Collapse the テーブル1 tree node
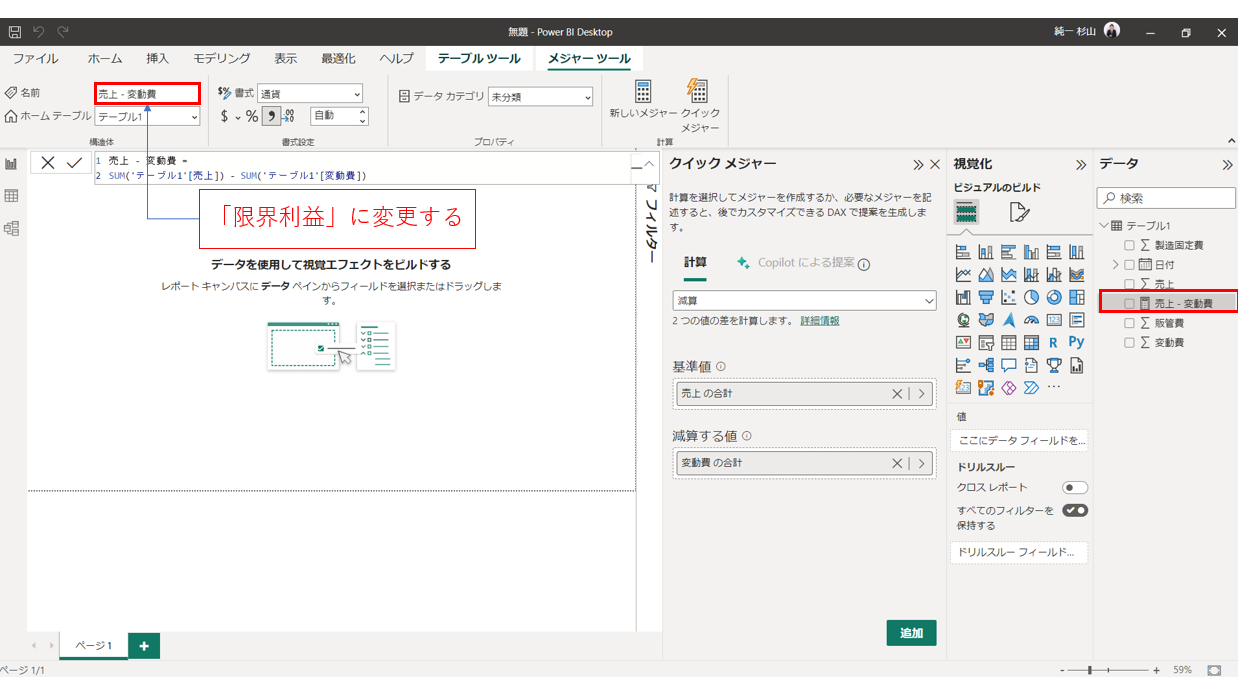Screen dimensions: 1238x696 (x=1104, y=226)
